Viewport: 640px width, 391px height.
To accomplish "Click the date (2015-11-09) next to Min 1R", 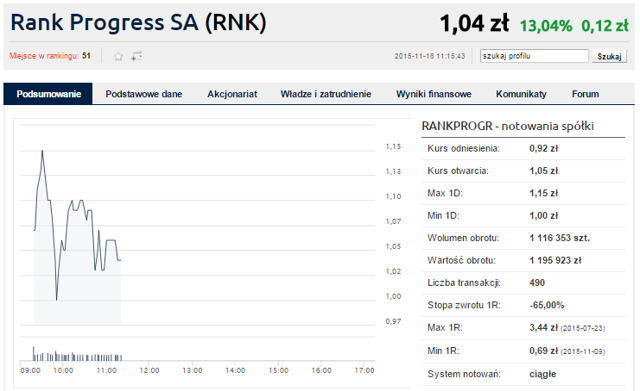I will (x=583, y=352).
